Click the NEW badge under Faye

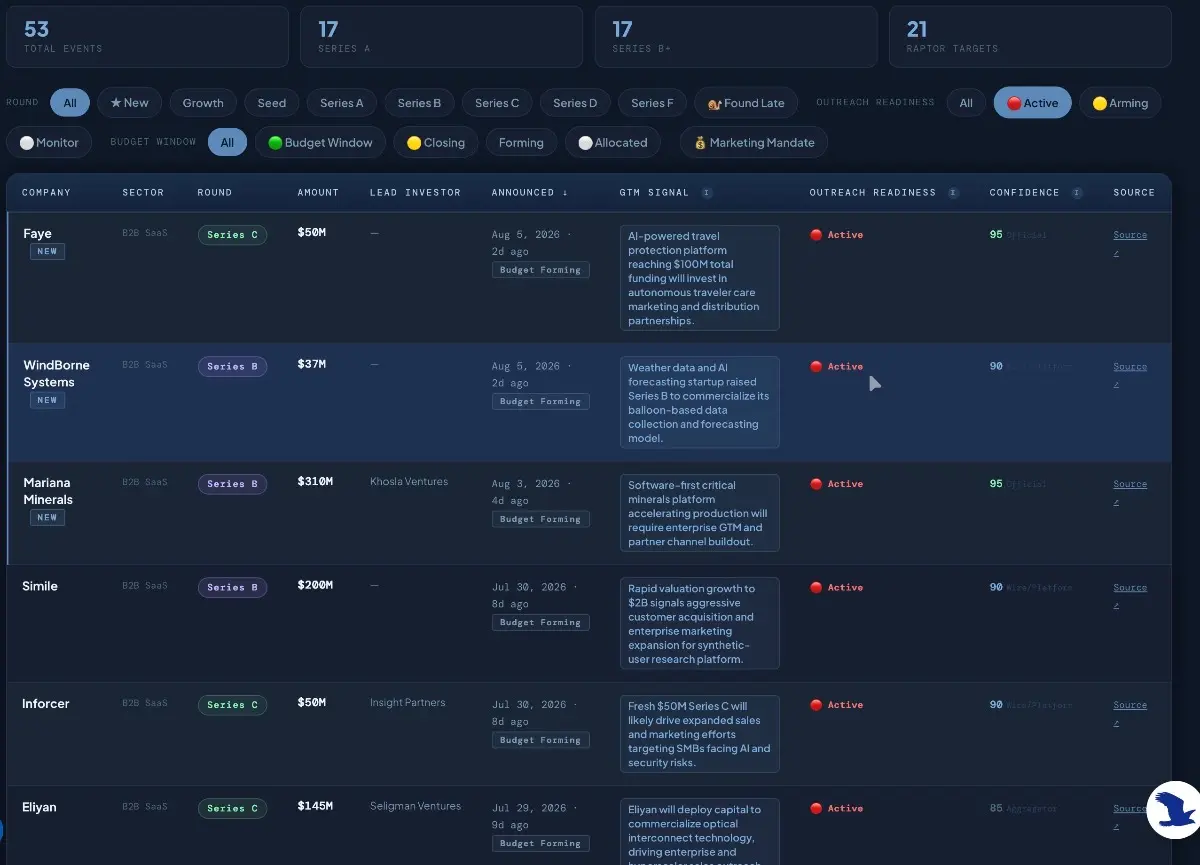[x=47, y=252]
